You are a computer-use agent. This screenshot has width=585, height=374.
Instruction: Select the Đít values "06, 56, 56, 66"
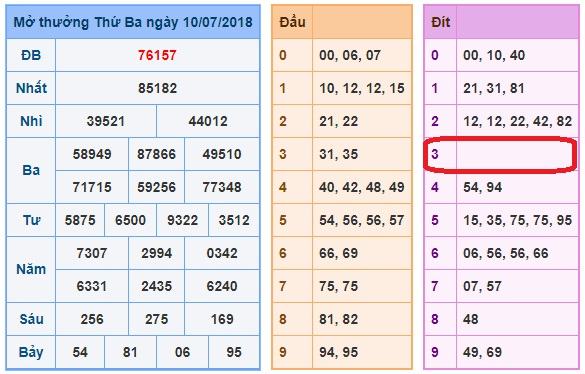tap(506, 253)
